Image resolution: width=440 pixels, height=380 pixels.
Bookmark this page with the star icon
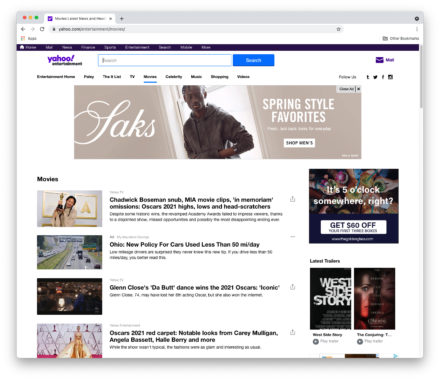pyautogui.click(x=338, y=29)
